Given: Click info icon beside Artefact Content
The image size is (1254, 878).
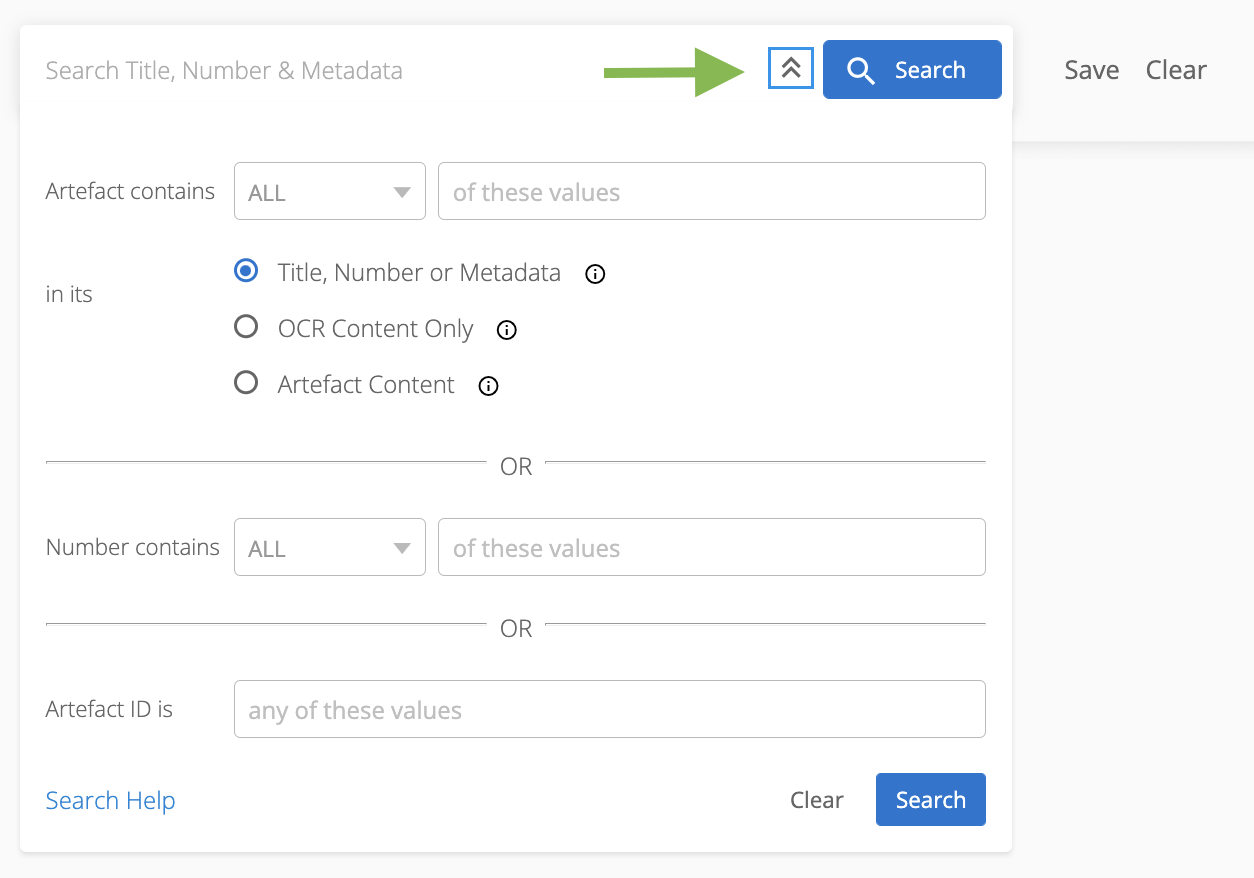Looking at the screenshot, I should (488, 386).
